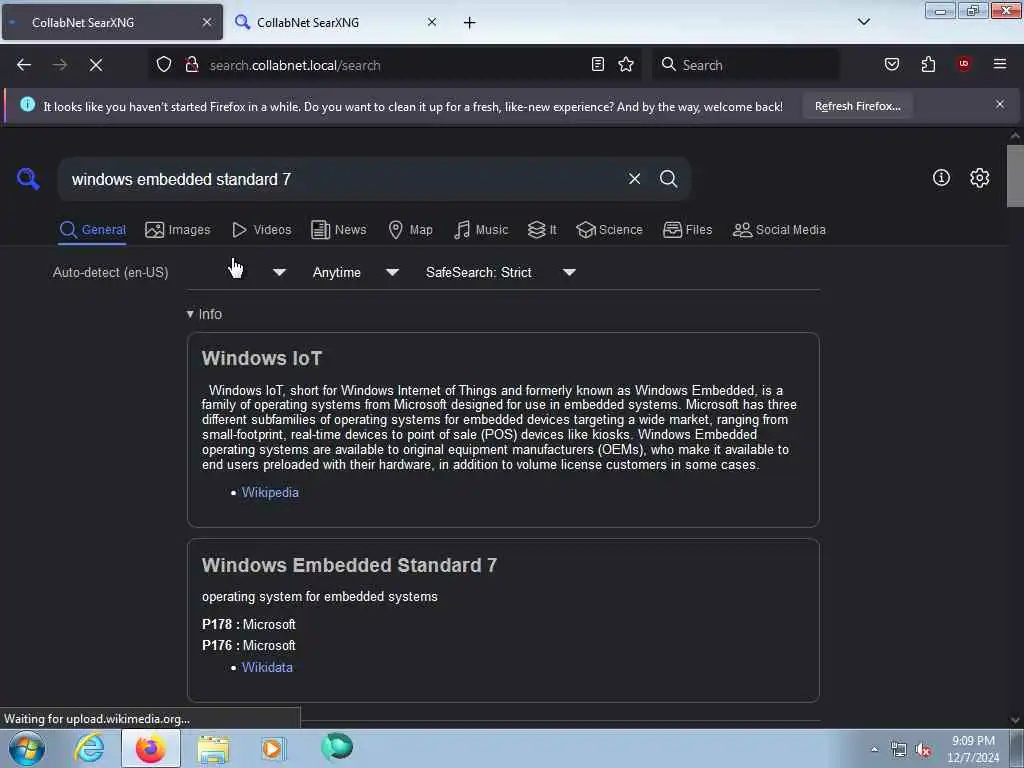The height and width of the screenshot is (768, 1024).
Task: Switch to the Science category
Action: (609, 230)
